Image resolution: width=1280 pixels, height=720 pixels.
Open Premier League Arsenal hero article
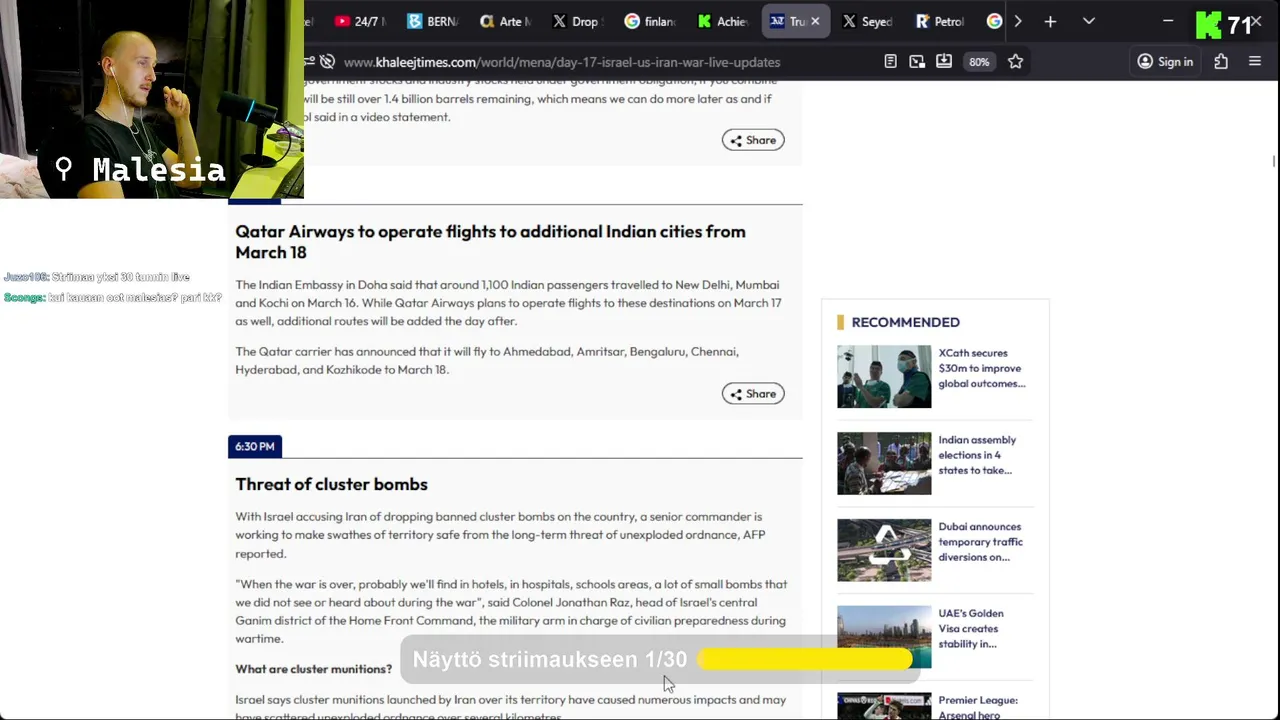click(x=978, y=707)
